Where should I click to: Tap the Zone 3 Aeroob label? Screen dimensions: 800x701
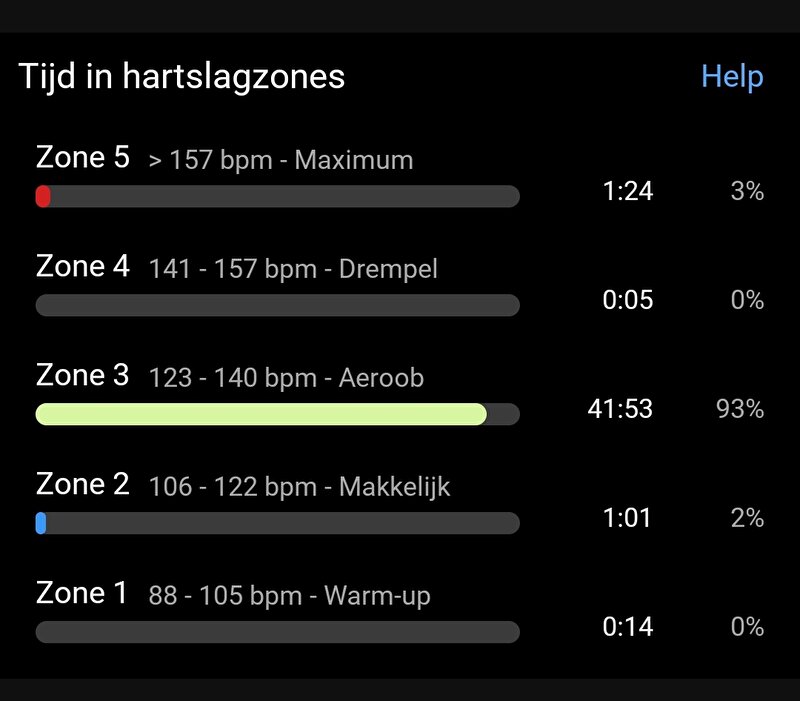230,377
